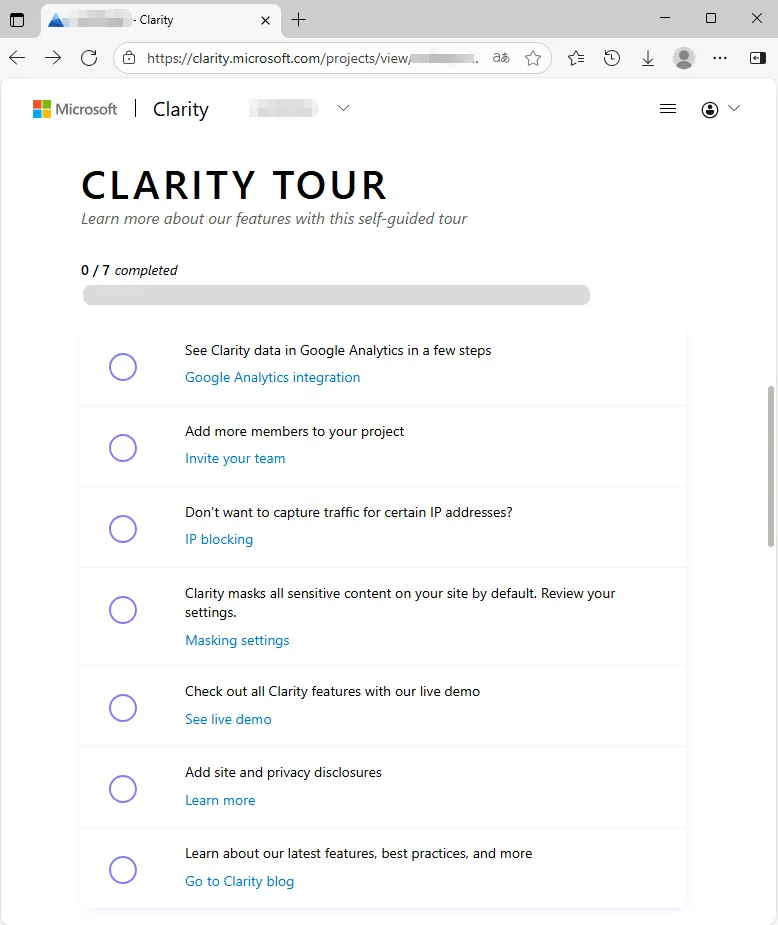Click the browser profile avatar icon
This screenshot has width=778, height=925.
click(x=684, y=58)
